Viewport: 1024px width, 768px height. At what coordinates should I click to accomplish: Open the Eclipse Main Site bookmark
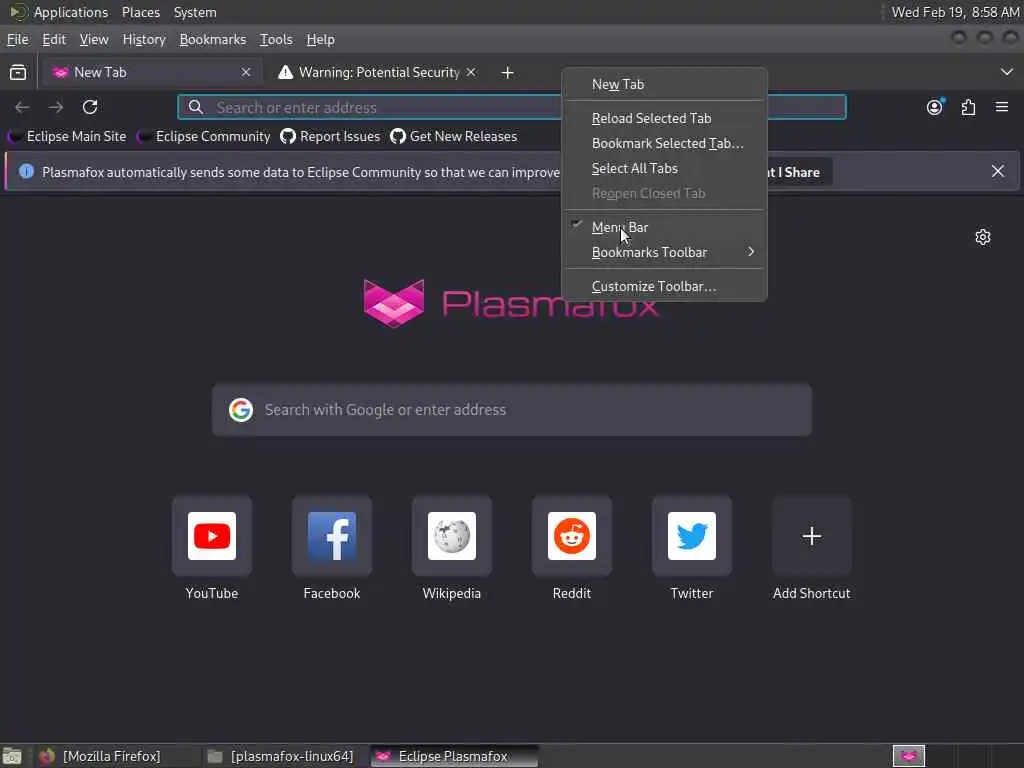click(x=67, y=136)
